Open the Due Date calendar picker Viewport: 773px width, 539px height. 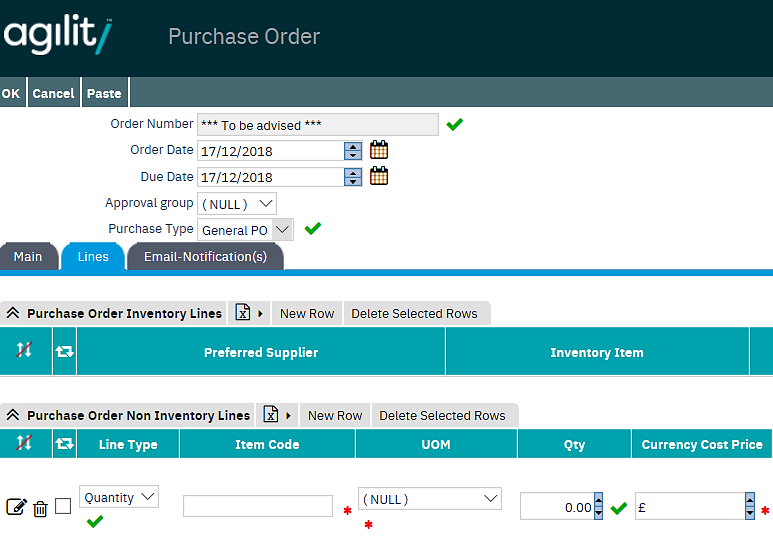[379, 177]
